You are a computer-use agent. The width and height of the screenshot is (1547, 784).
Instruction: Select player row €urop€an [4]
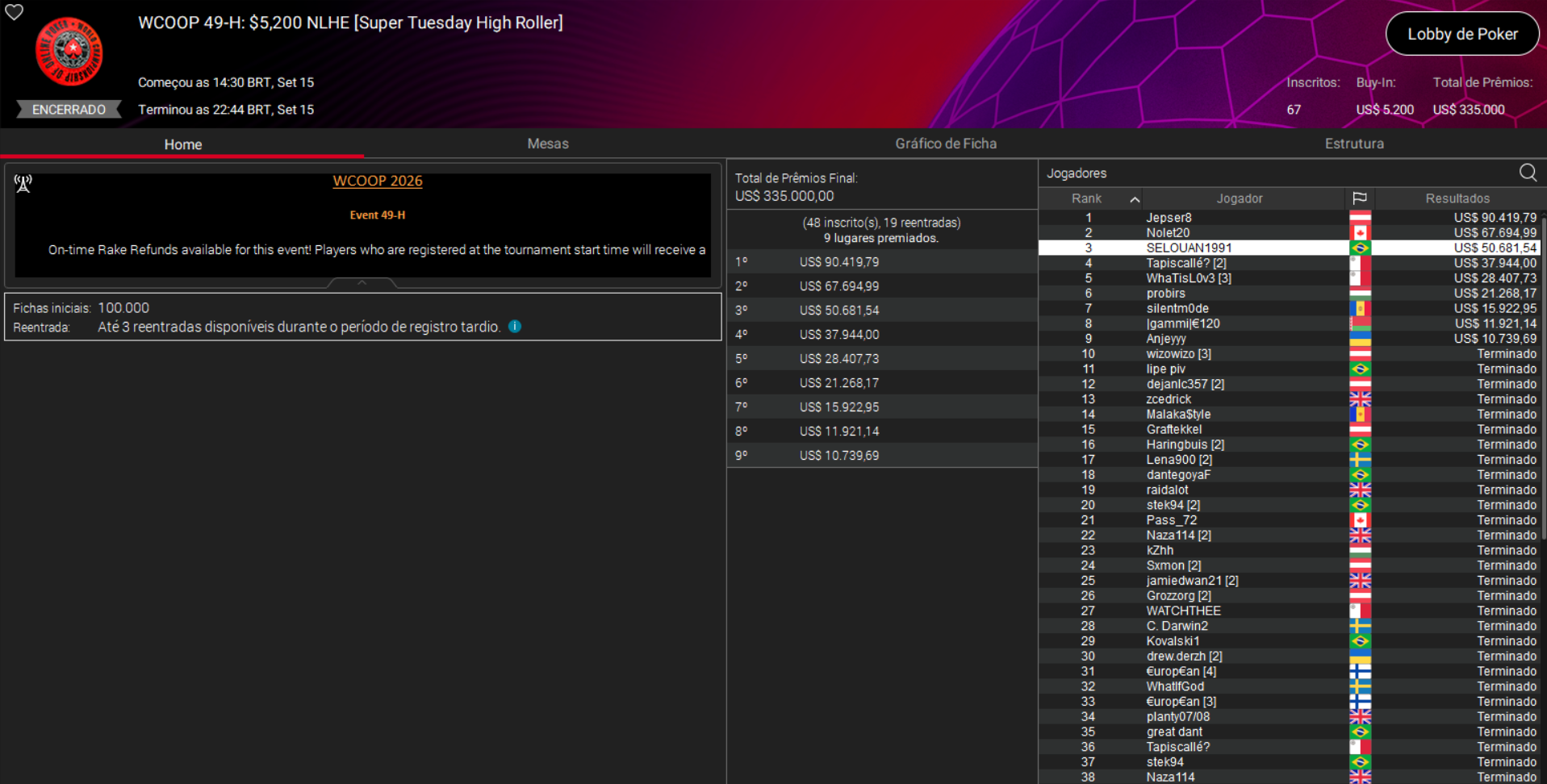pos(1289,672)
